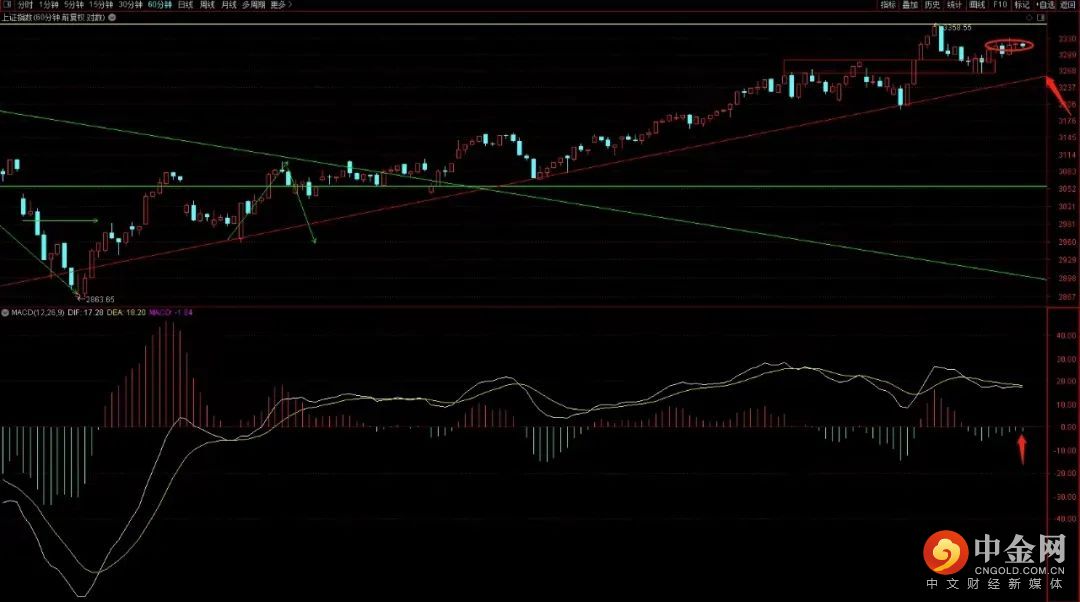Add stock via the 自选 button

point(1045,5)
